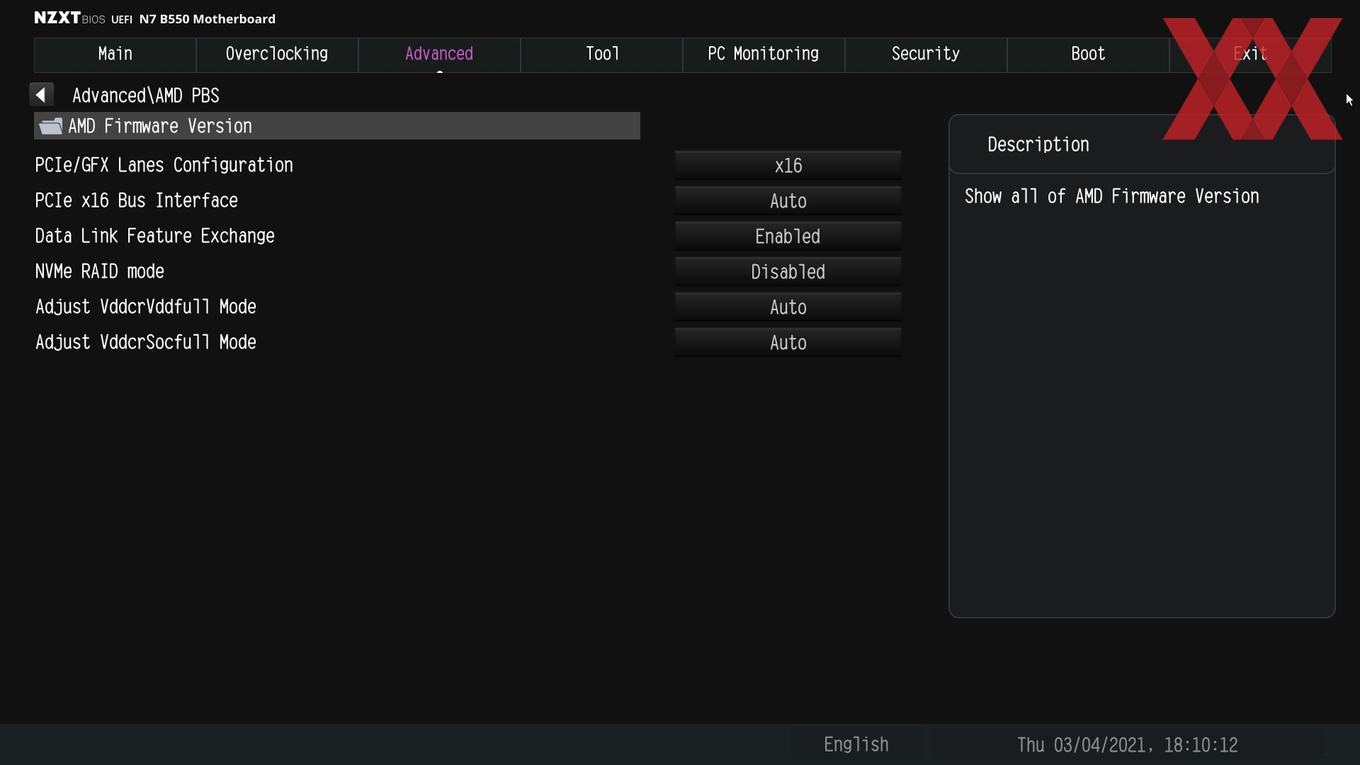Image resolution: width=1360 pixels, height=765 pixels.
Task: Switch to the Security tab
Action: click(x=925, y=54)
